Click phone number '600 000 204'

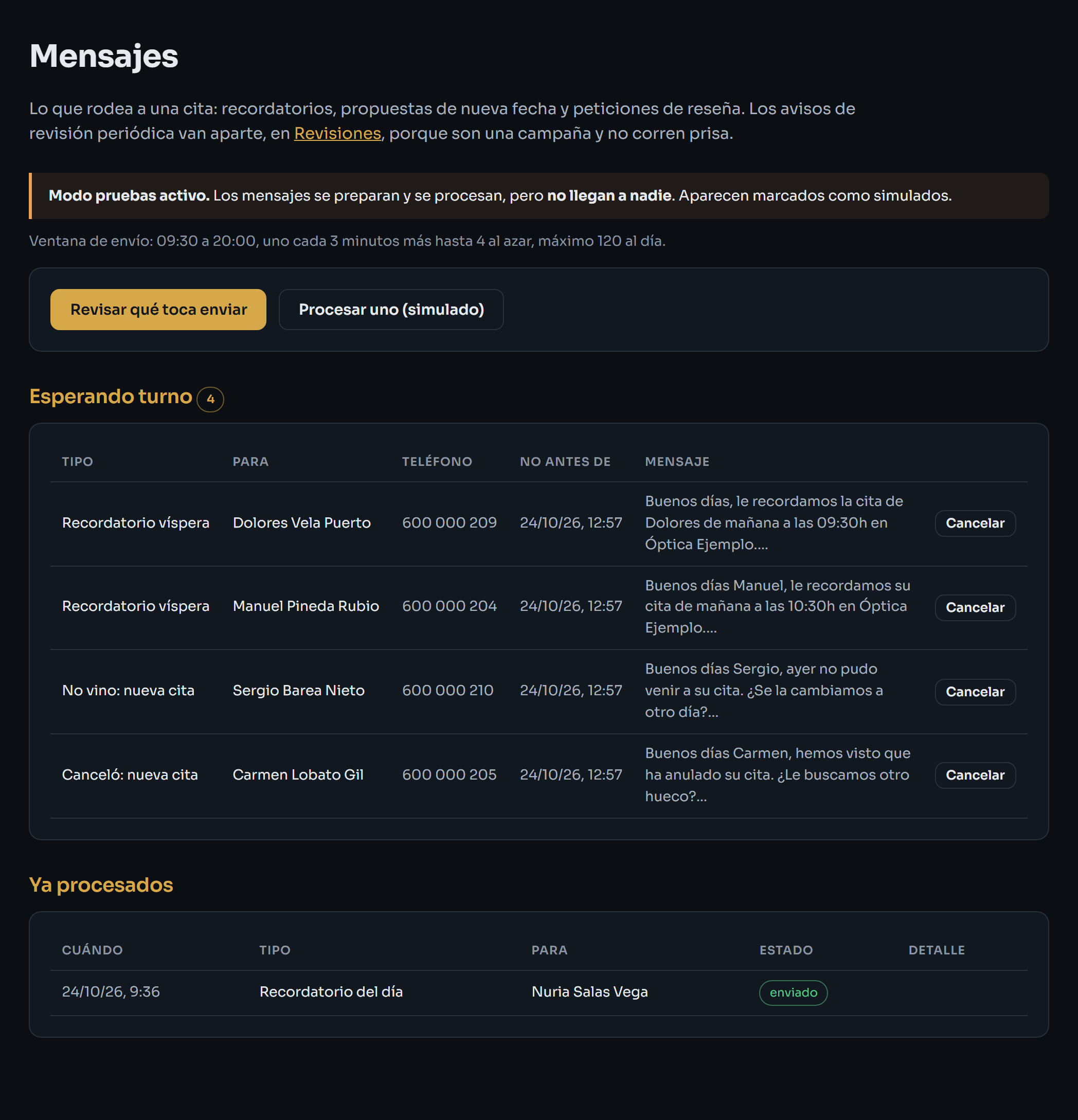pyautogui.click(x=450, y=606)
